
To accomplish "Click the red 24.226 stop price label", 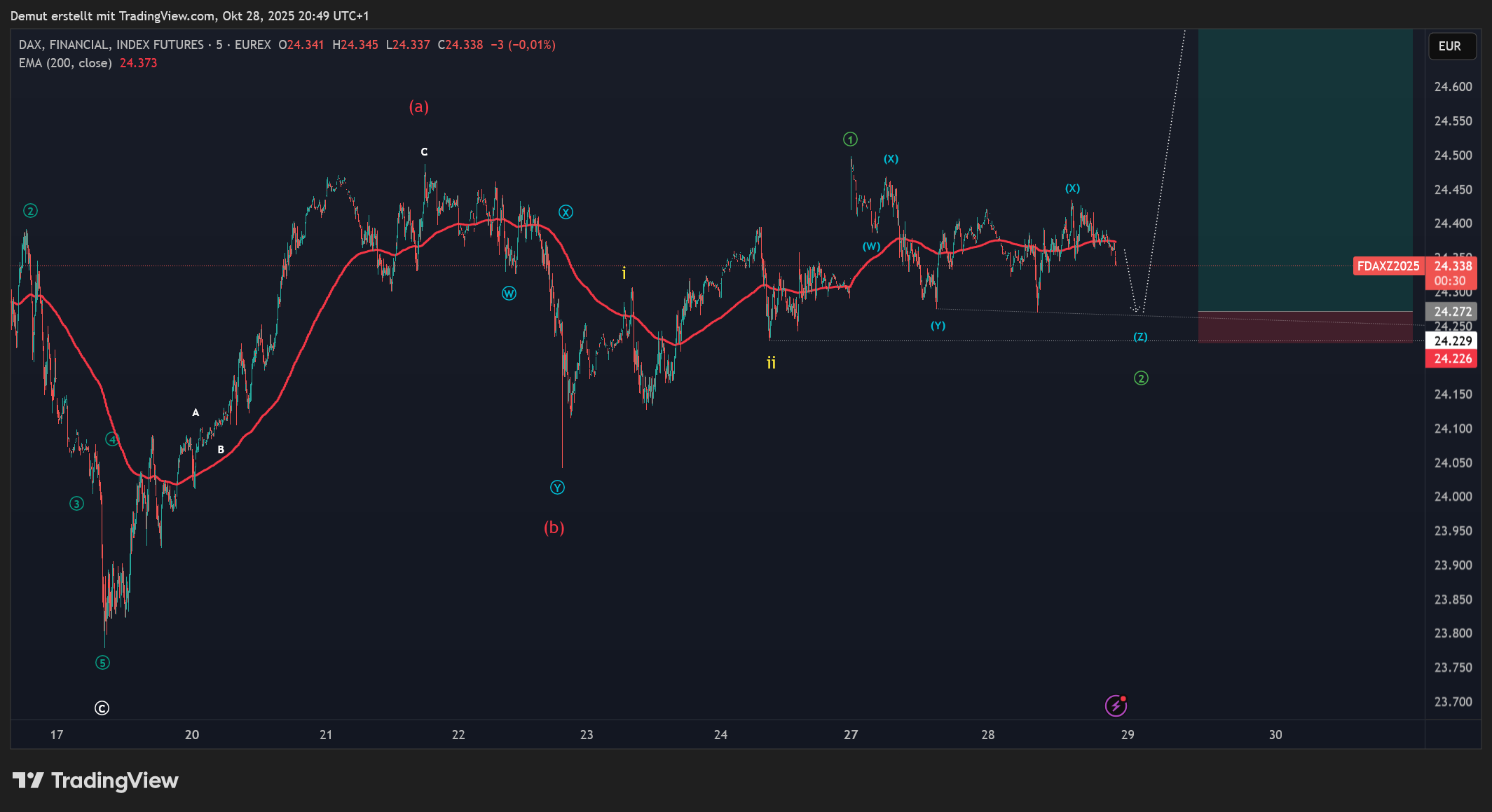I will [x=1451, y=359].
